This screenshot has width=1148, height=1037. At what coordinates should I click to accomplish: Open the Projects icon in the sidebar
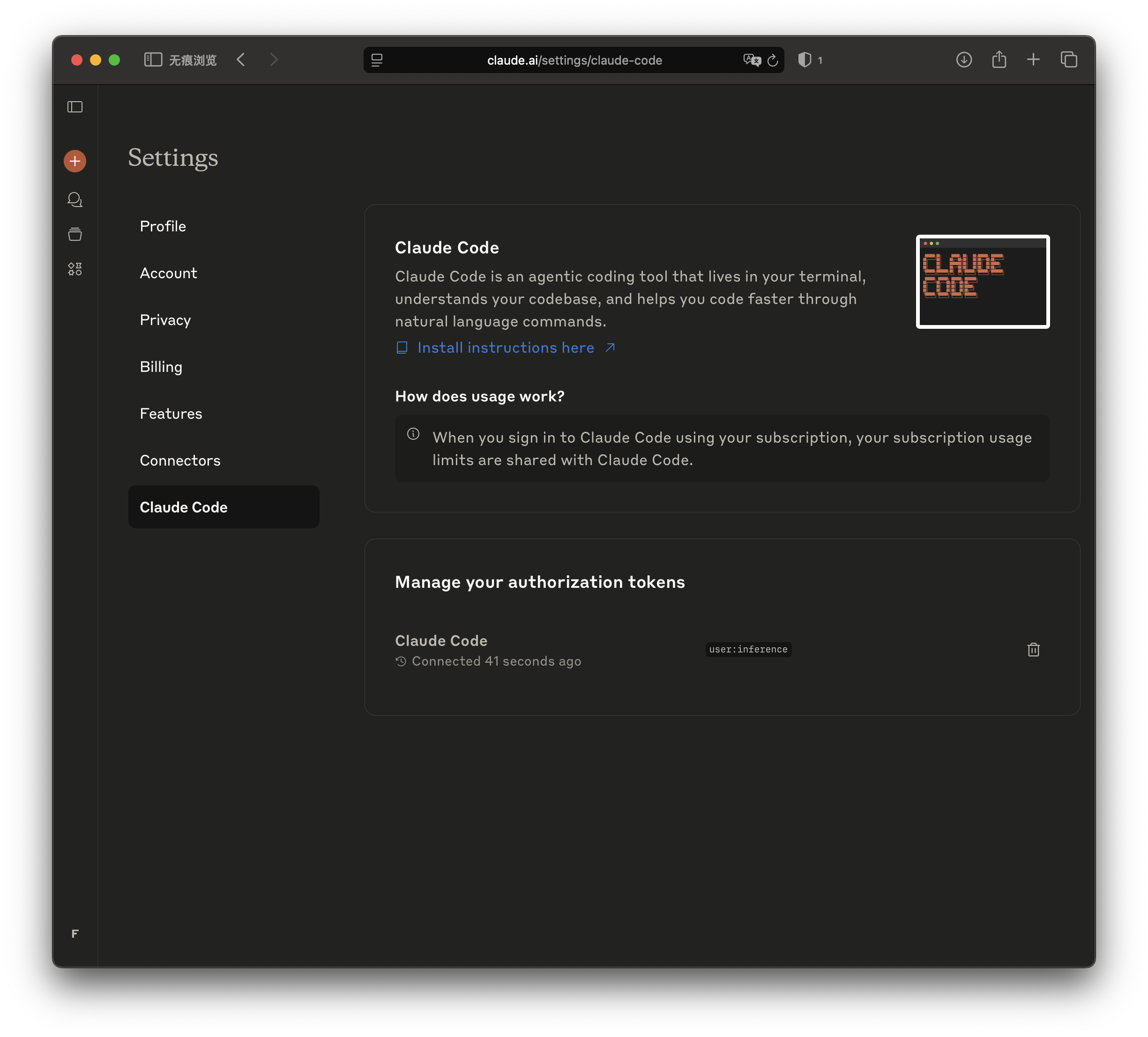tap(75, 234)
